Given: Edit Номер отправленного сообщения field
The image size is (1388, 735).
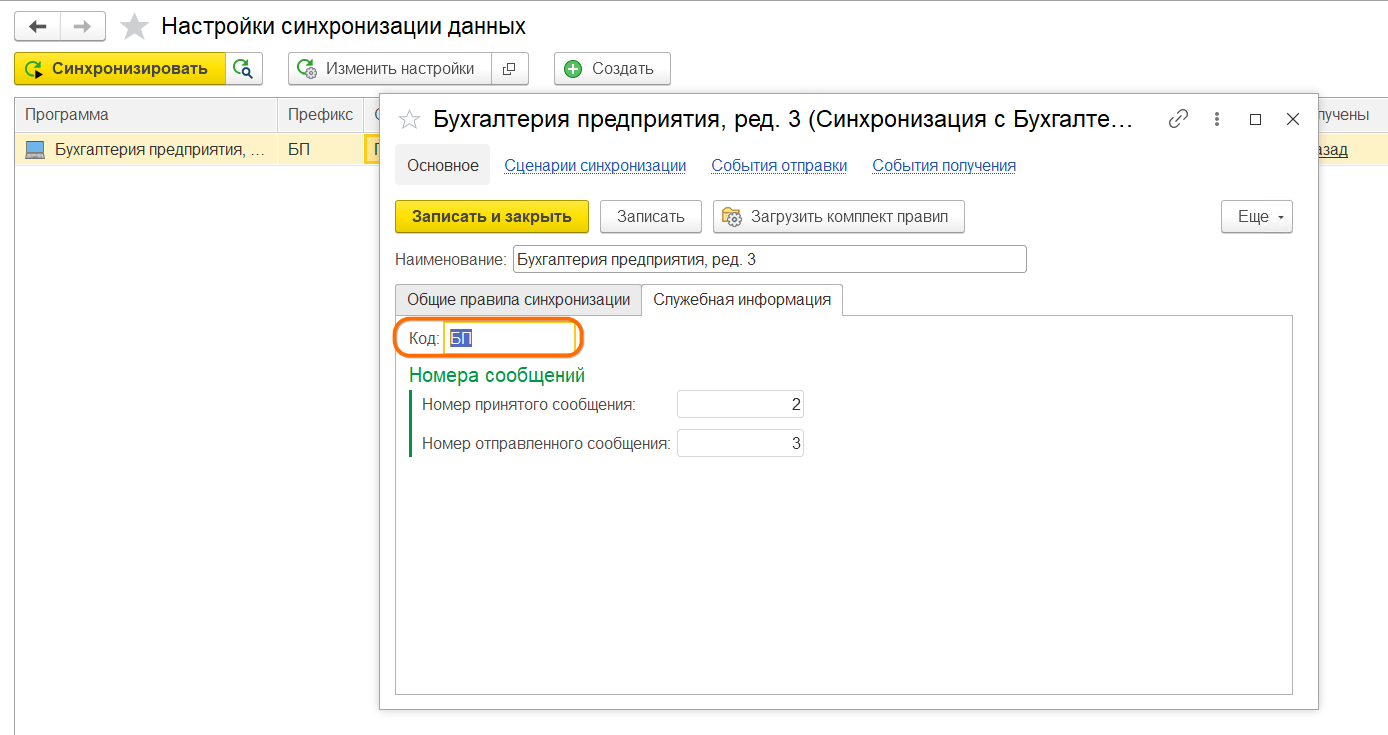Looking at the screenshot, I should [740, 443].
